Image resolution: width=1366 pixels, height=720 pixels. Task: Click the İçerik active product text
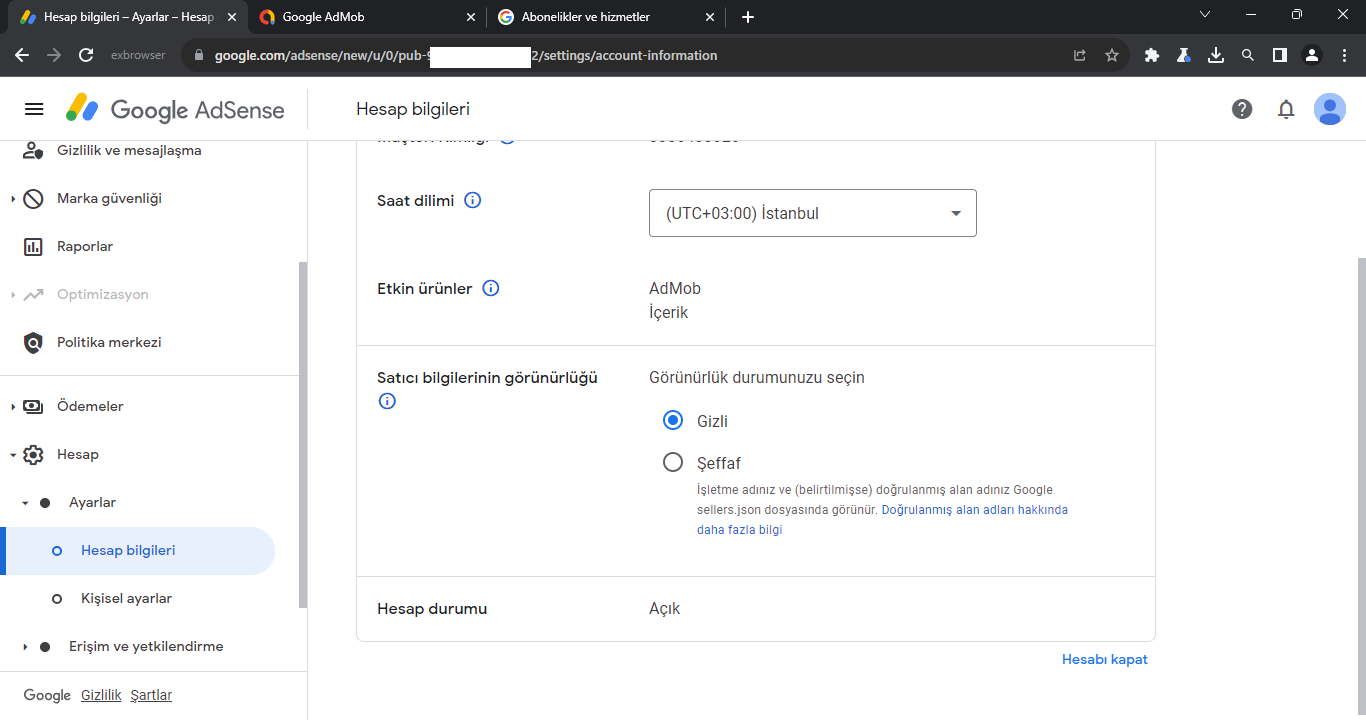coord(669,313)
